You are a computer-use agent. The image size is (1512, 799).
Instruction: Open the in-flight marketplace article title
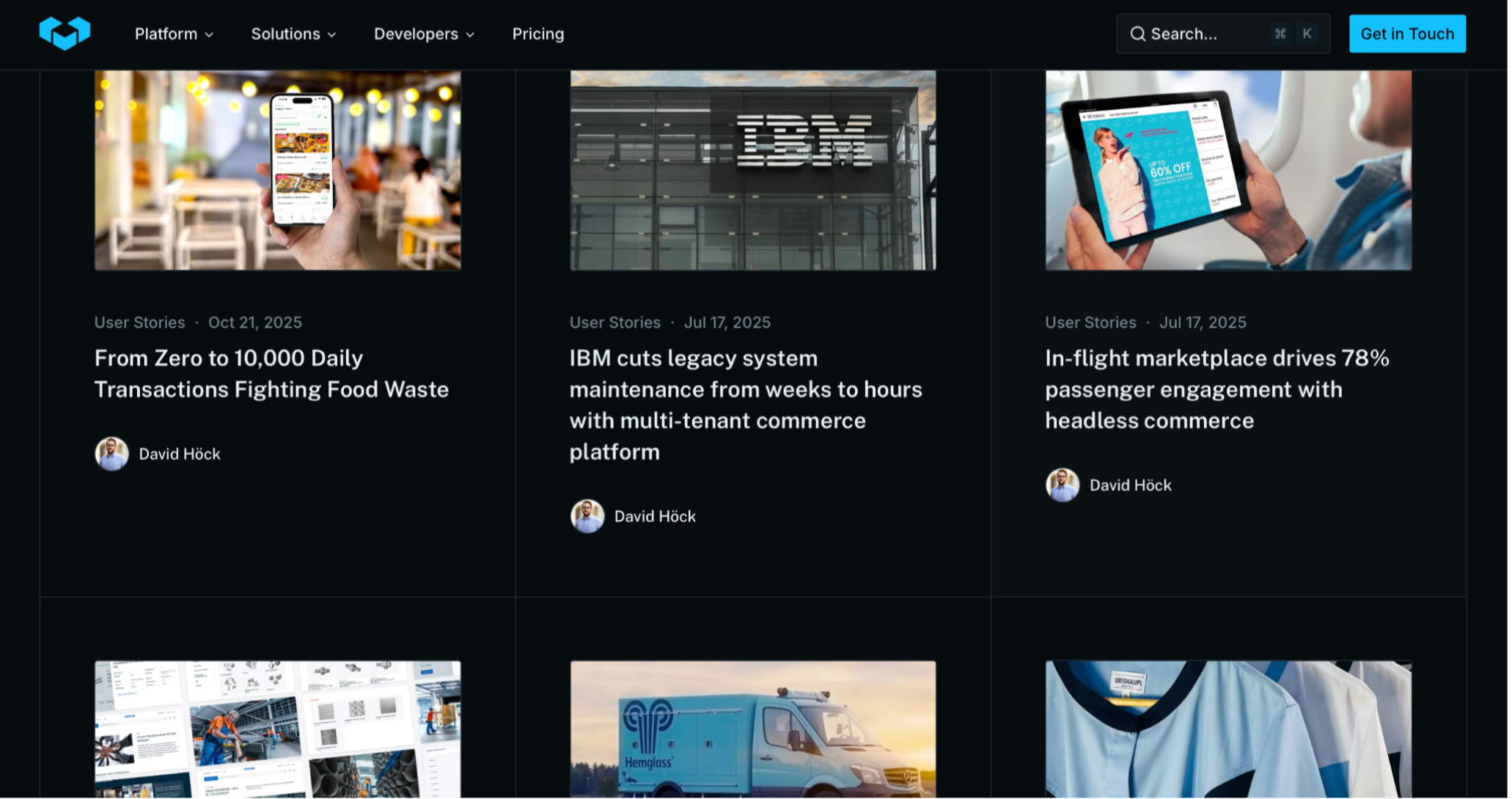(1219, 389)
